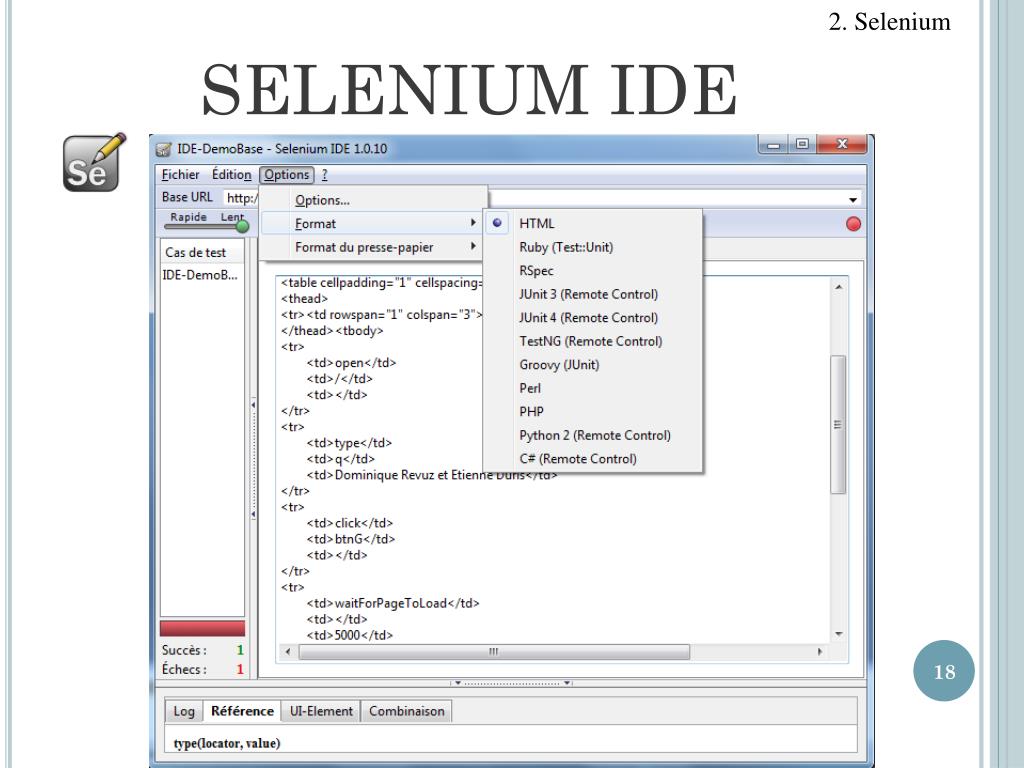Switch to the Log tab

point(184,711)
